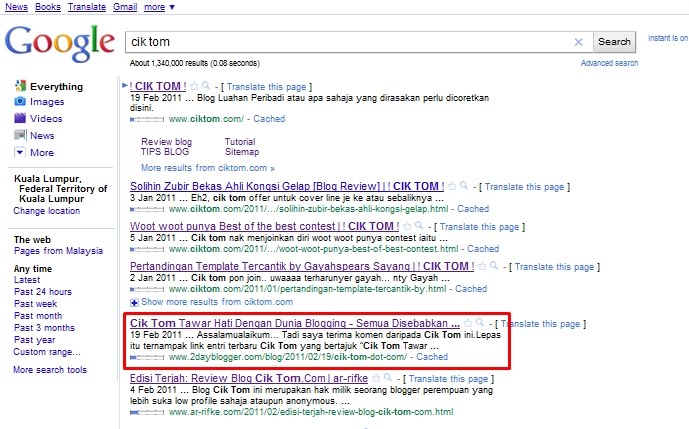The image size is (689, 429).
Task: Expand 'Show more results from ciktom.com' plus icon
Action: (x=134, y=302)
